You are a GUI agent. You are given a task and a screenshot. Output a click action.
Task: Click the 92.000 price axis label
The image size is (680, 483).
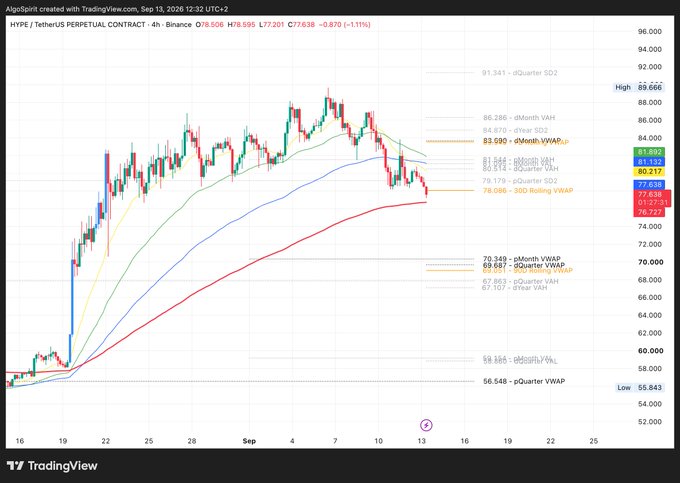pos(650,67)
